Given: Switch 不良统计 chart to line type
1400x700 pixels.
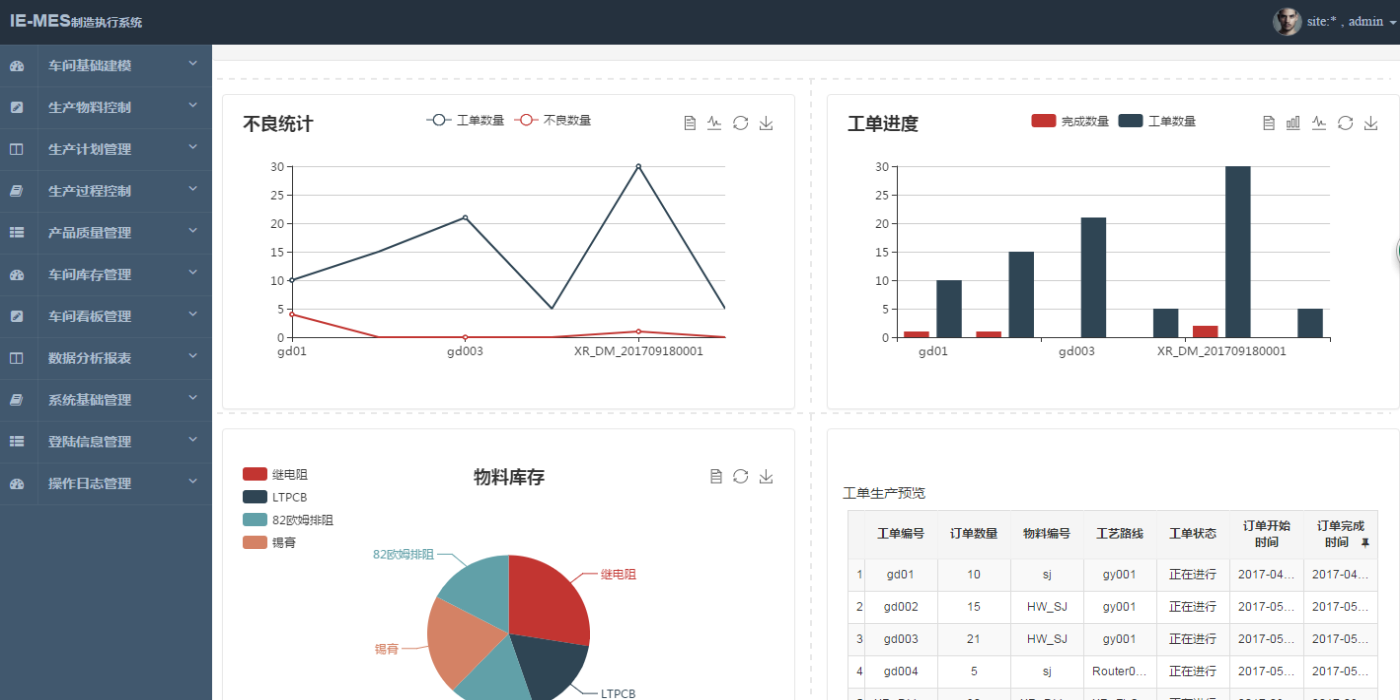Looking at the screenshot, I should pos(714,123).
